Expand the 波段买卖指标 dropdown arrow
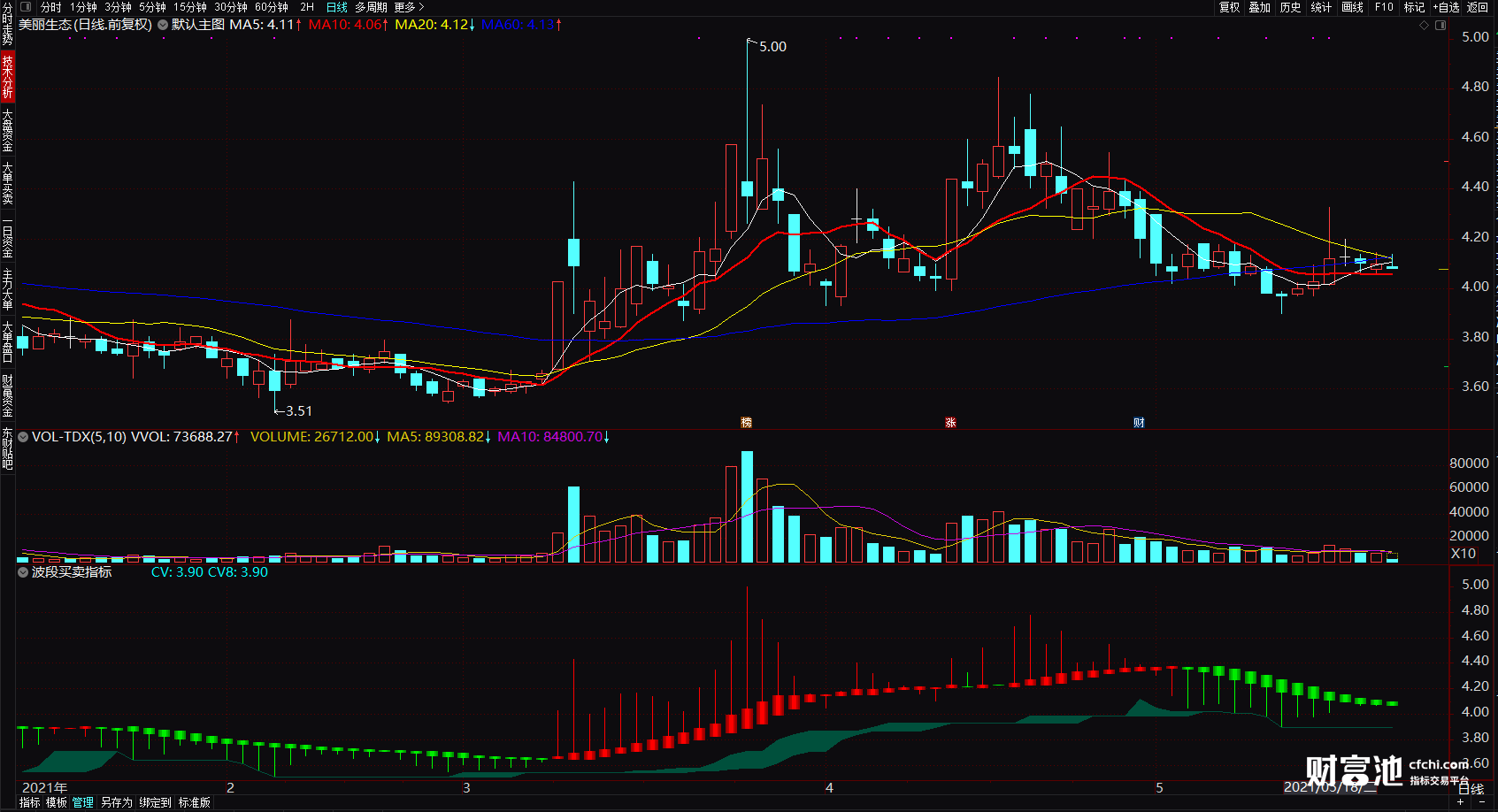This screenshot has width=1498, height=812. click(23, 572)
